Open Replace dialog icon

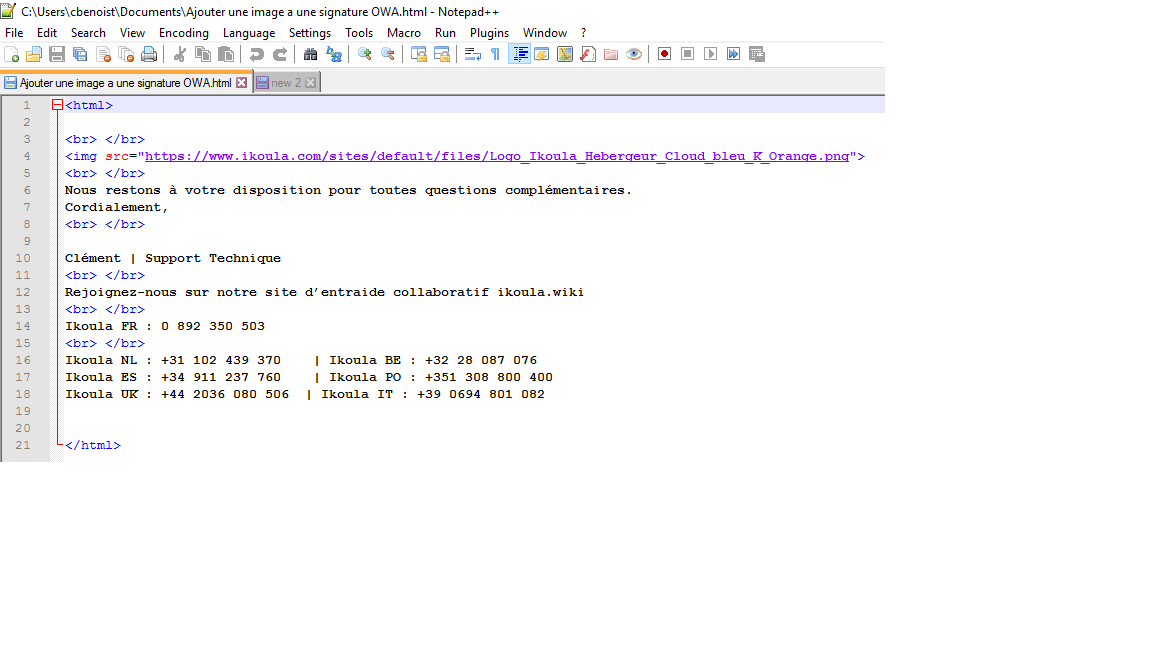tap(334, 54)
